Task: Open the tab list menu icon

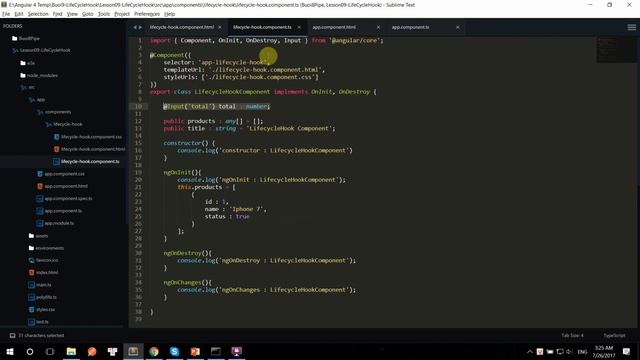Action: (631, 27)
